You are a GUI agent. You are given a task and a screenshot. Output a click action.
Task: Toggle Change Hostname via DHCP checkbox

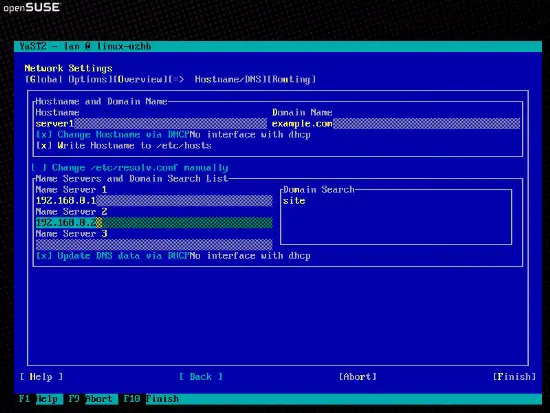point(113,135)
